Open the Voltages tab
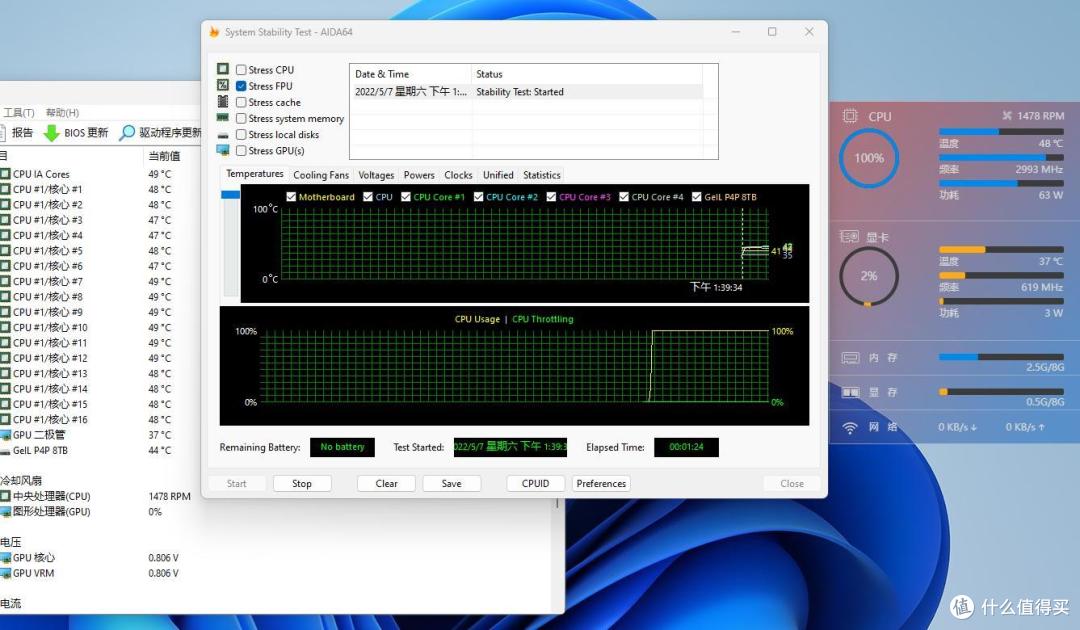The width and height of the screenshot is (1080, 630). 376,175
